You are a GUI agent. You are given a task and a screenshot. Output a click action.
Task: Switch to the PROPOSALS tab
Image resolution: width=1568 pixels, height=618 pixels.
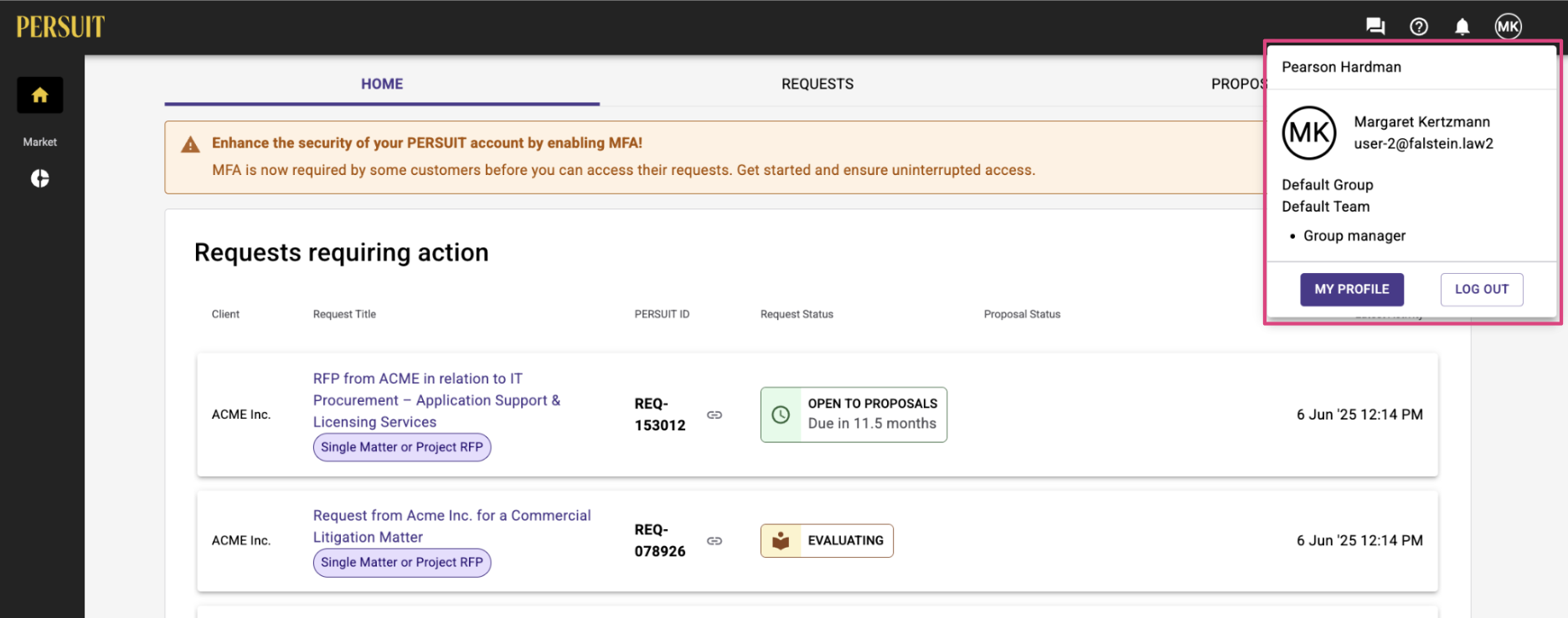click(x=1238, y=84)
